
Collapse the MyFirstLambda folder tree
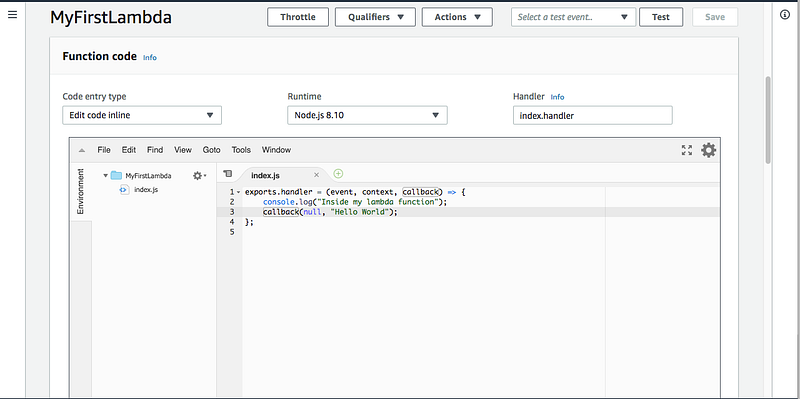[x=106, y=176]
